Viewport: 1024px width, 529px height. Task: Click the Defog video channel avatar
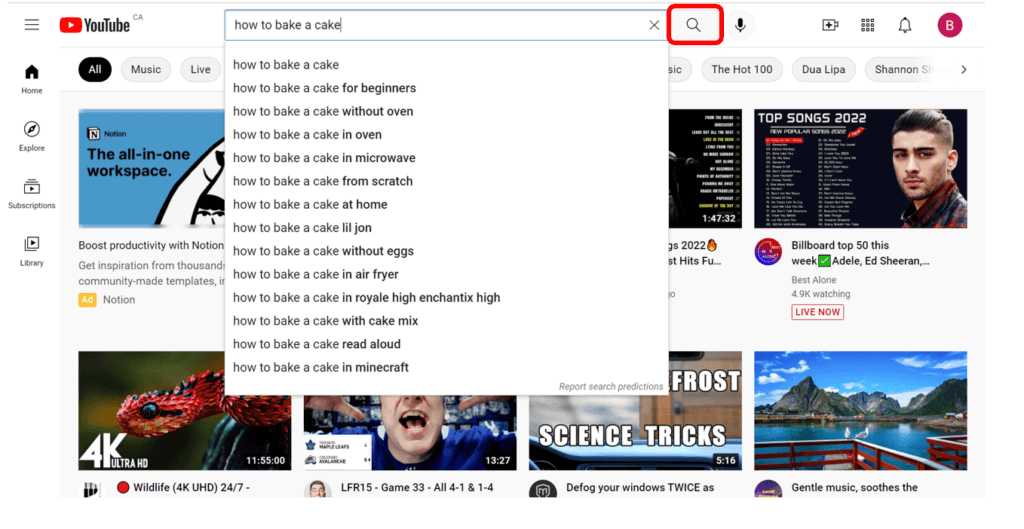click(543, 489)
